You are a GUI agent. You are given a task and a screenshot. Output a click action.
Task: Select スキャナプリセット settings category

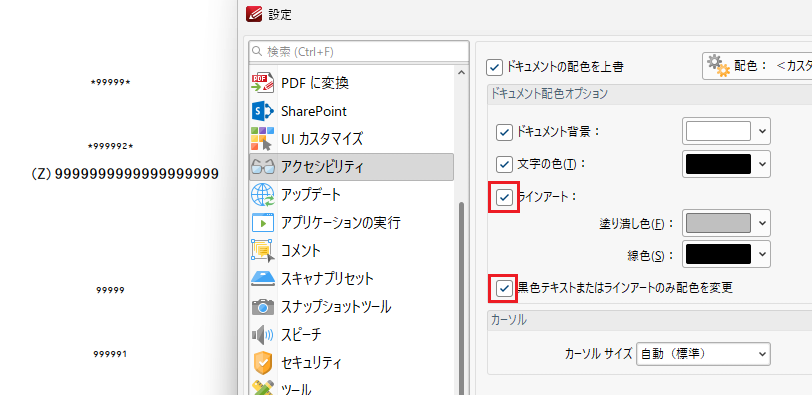pyautogui.click(x=351, y=279)
